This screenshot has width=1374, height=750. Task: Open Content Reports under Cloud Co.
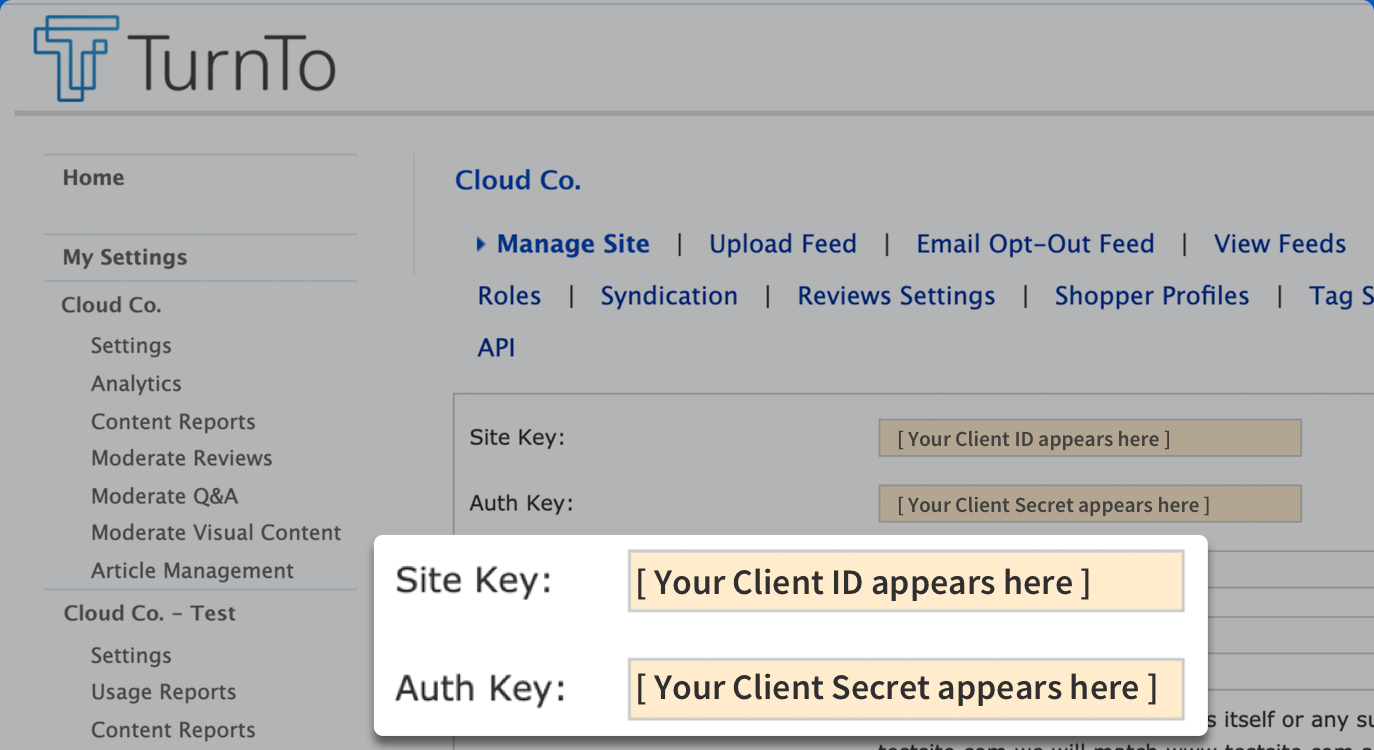click(x=173, y=422)
